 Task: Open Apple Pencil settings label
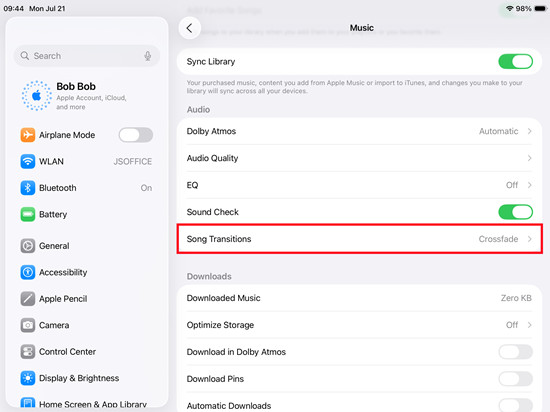[x=63, y=299]
